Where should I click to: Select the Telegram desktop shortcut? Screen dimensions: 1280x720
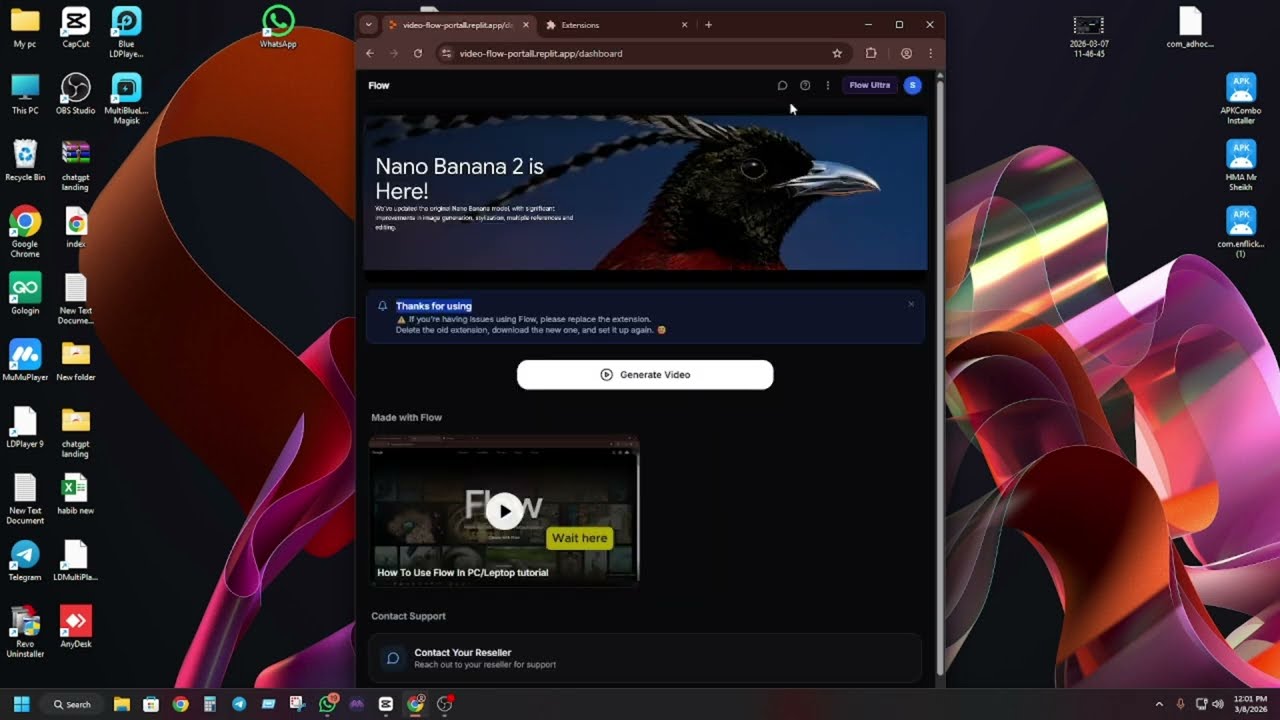(x=25, y=560)
